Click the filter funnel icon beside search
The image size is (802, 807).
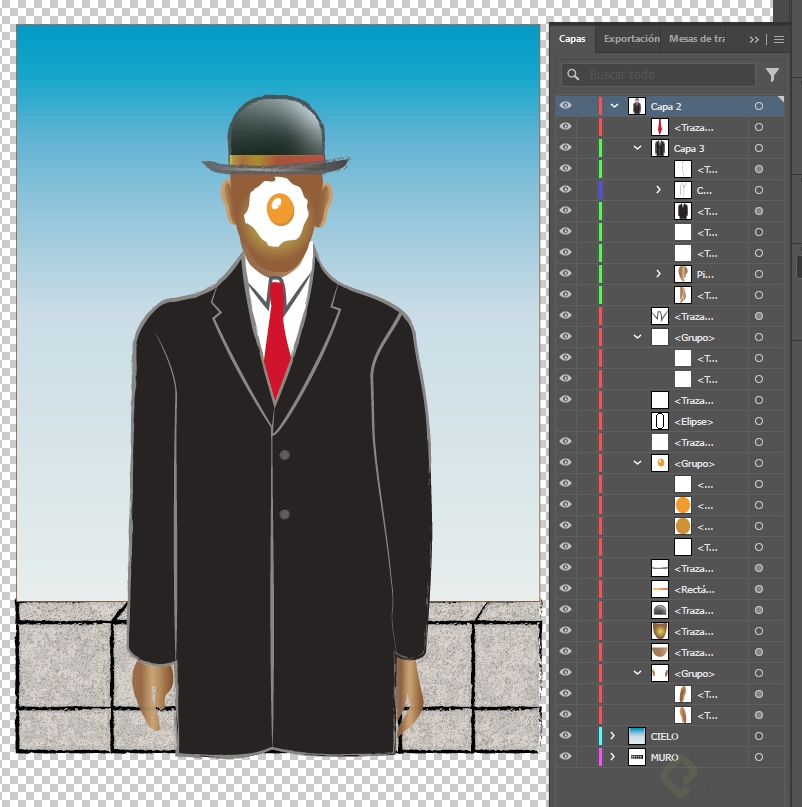coord(772,75)
